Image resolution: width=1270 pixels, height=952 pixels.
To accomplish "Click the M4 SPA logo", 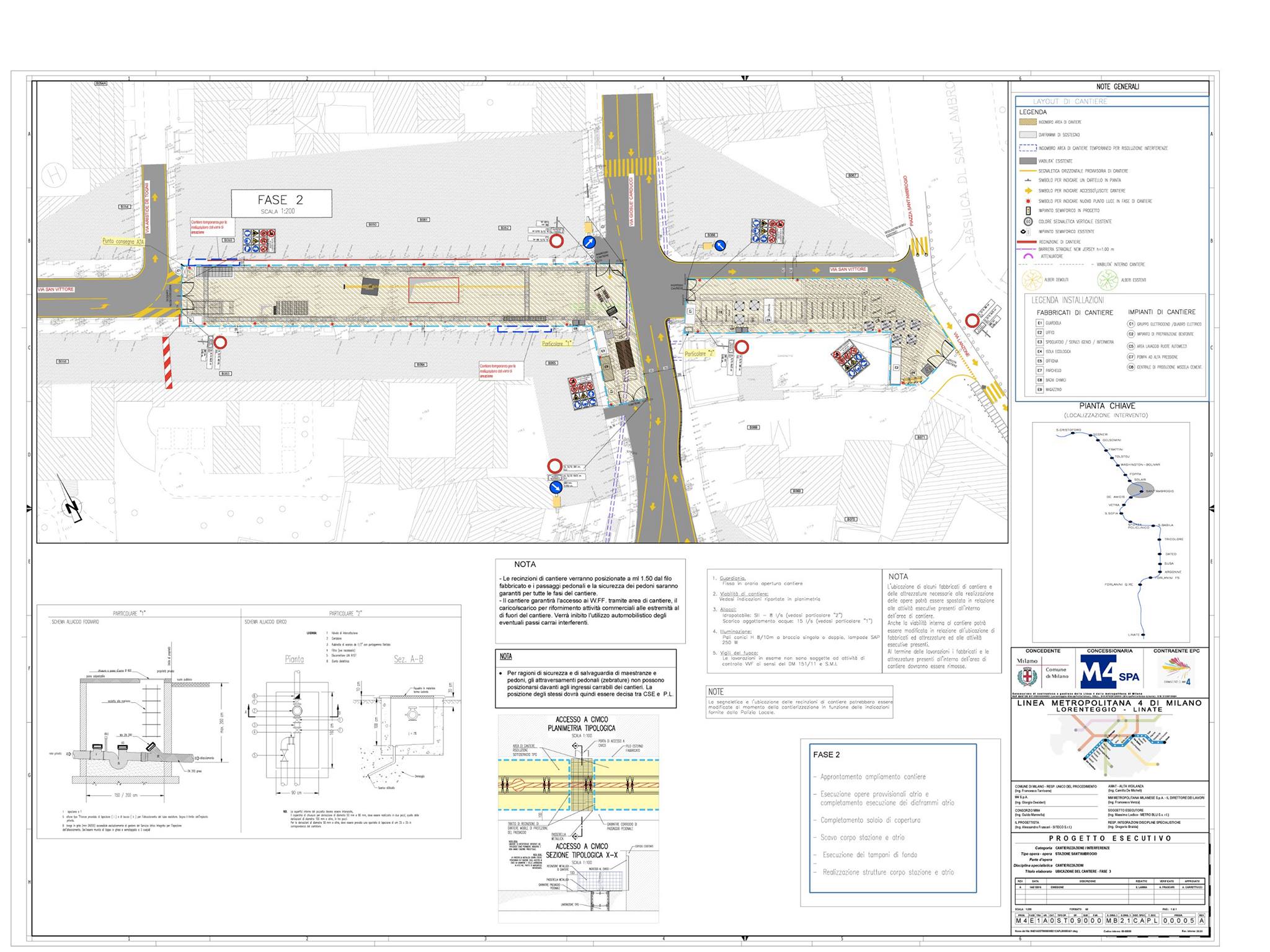I will 1111,672.
